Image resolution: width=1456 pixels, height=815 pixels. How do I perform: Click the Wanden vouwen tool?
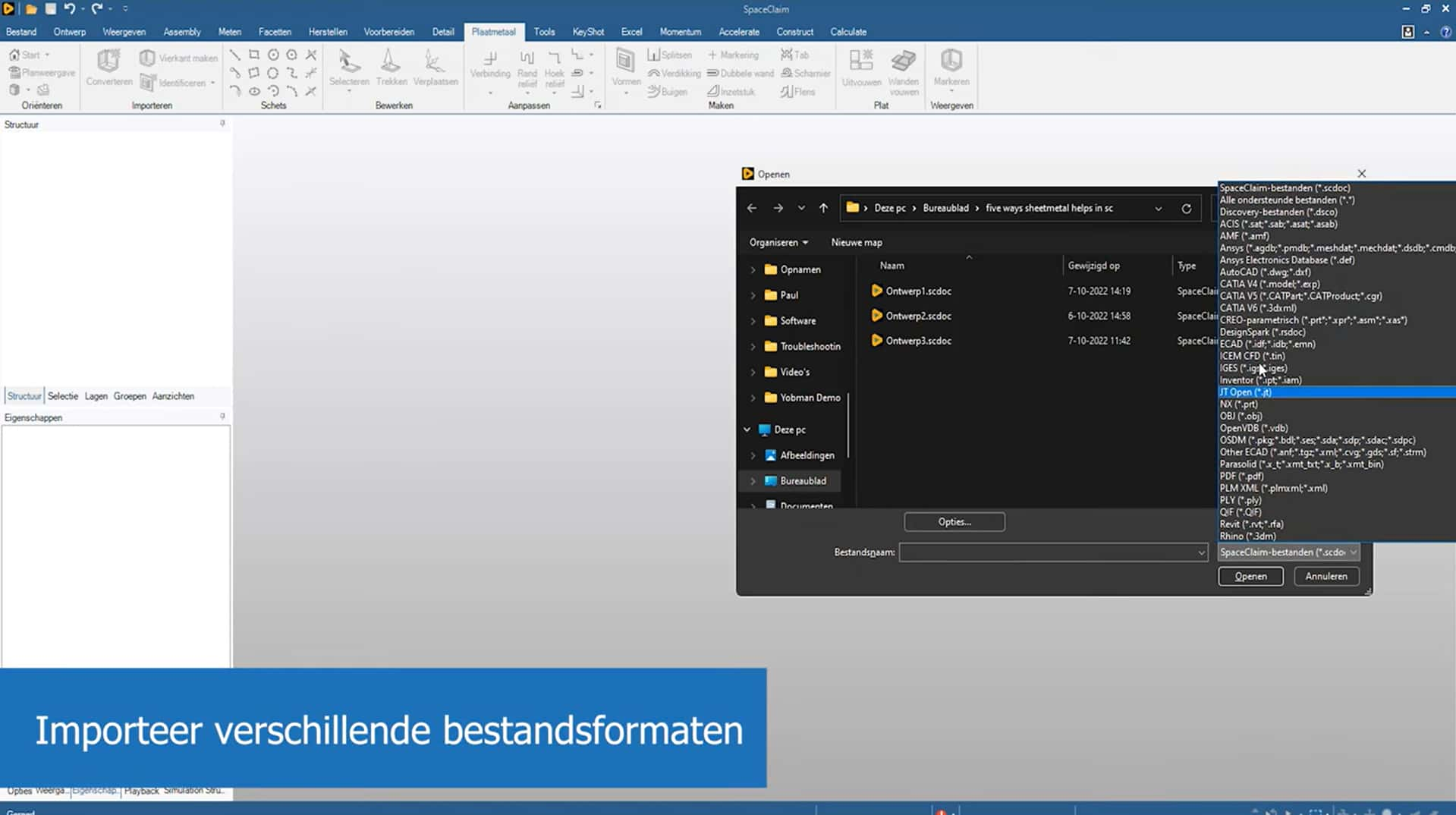point(904,72)
